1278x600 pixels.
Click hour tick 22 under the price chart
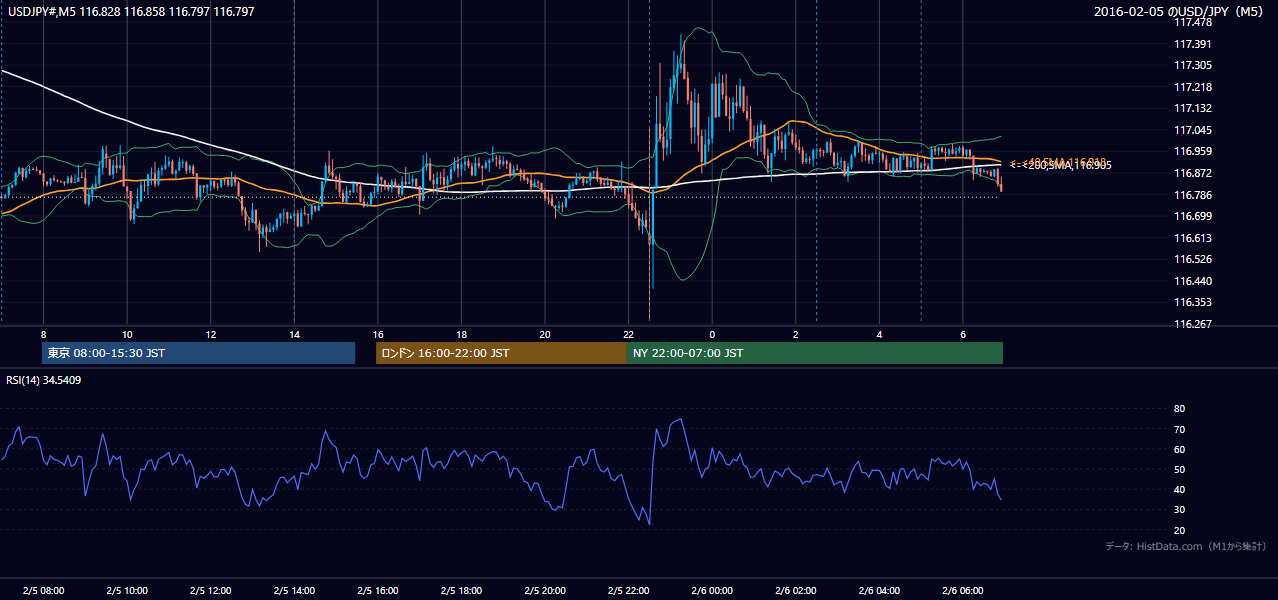click(x=629, y=334)
